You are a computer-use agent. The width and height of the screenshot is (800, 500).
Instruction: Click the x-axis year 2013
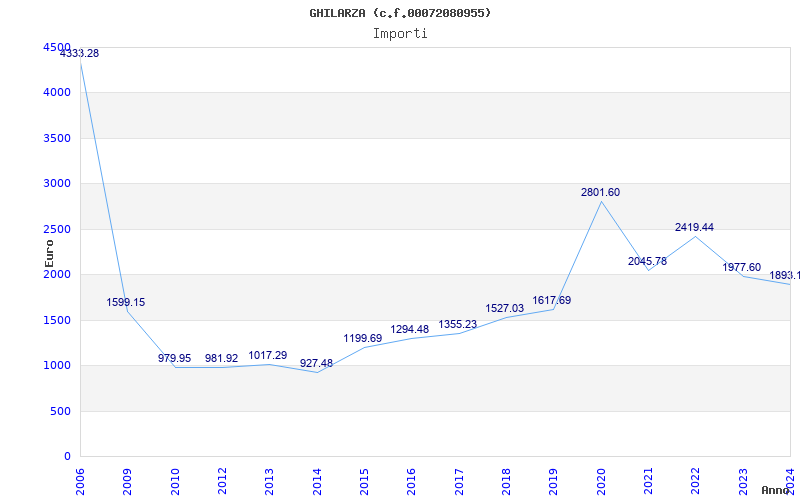tap(269, 481)
